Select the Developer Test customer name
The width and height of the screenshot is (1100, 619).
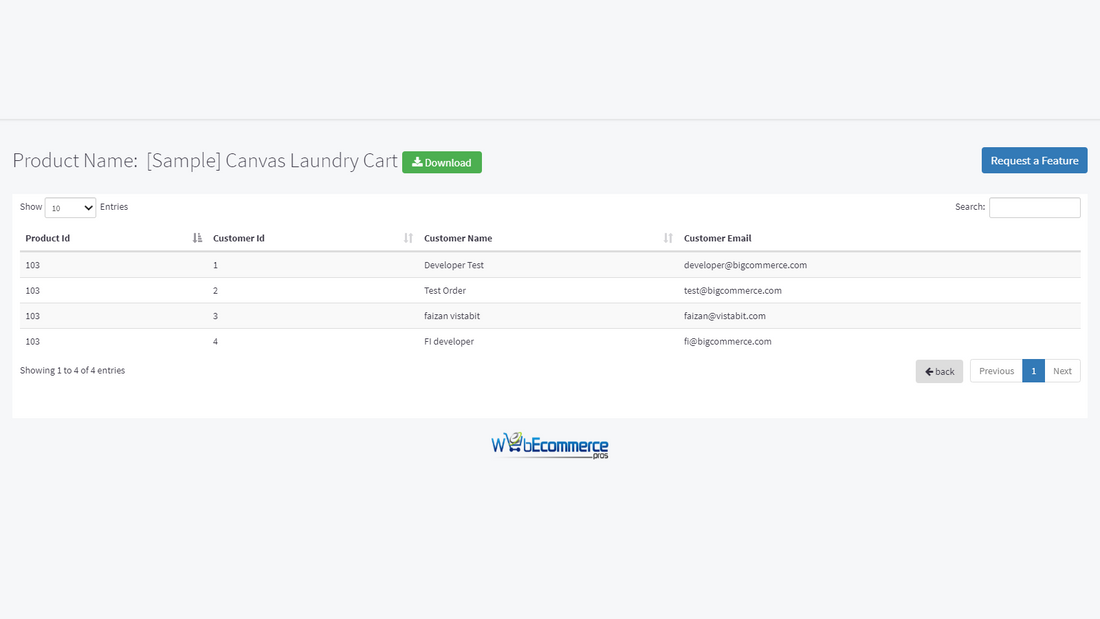coord(454,265)
